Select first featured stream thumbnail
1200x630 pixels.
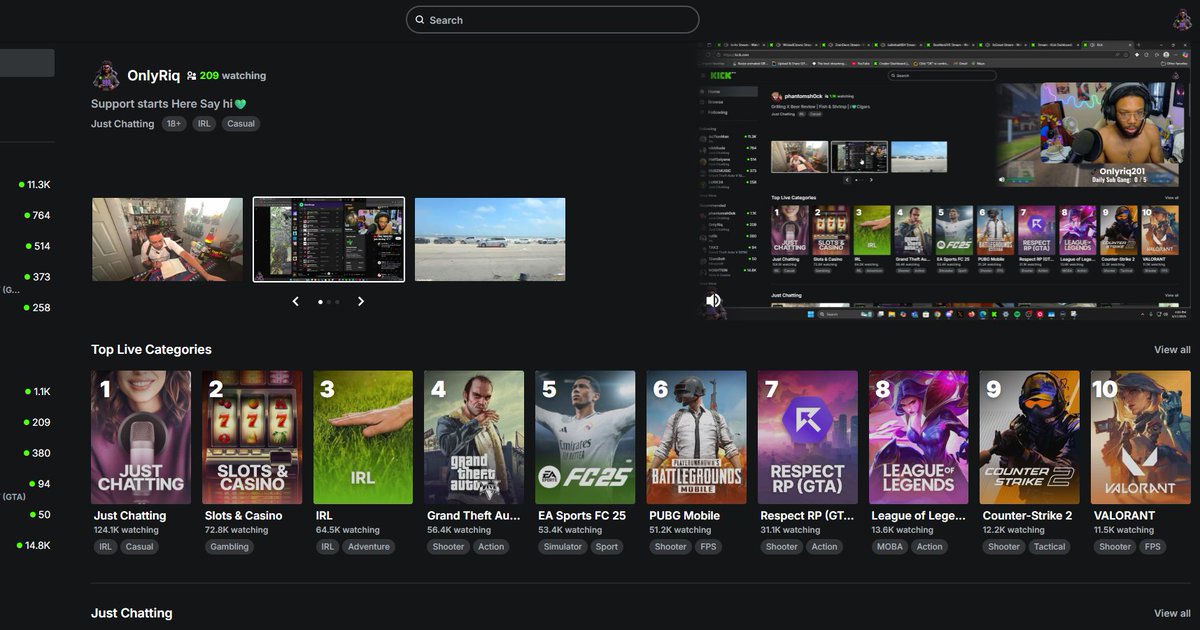coord(167,239)
